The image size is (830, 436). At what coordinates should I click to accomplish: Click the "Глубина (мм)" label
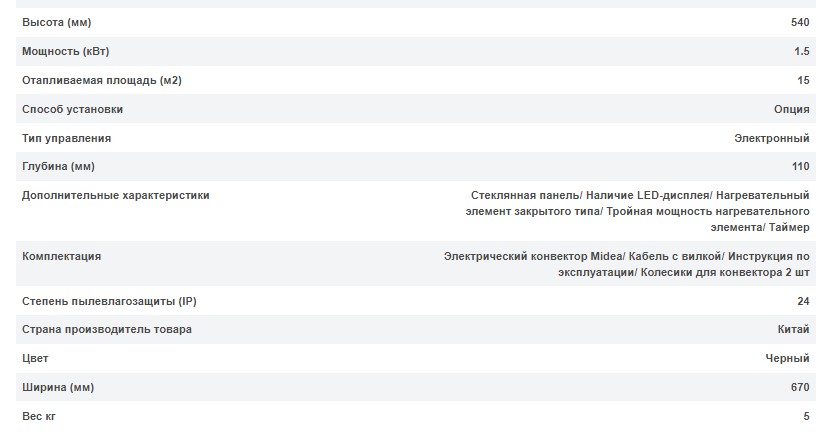click(x=58, y=166)
